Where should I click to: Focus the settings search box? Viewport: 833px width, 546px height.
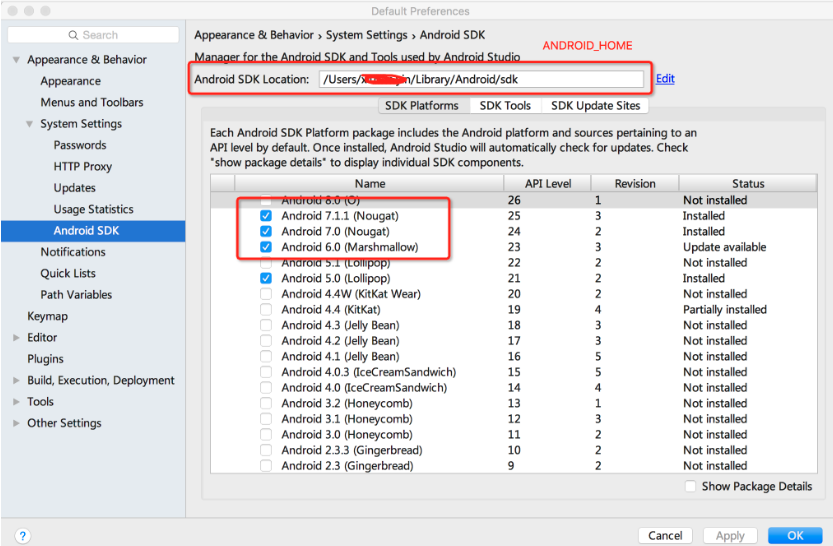pos(100,35)
